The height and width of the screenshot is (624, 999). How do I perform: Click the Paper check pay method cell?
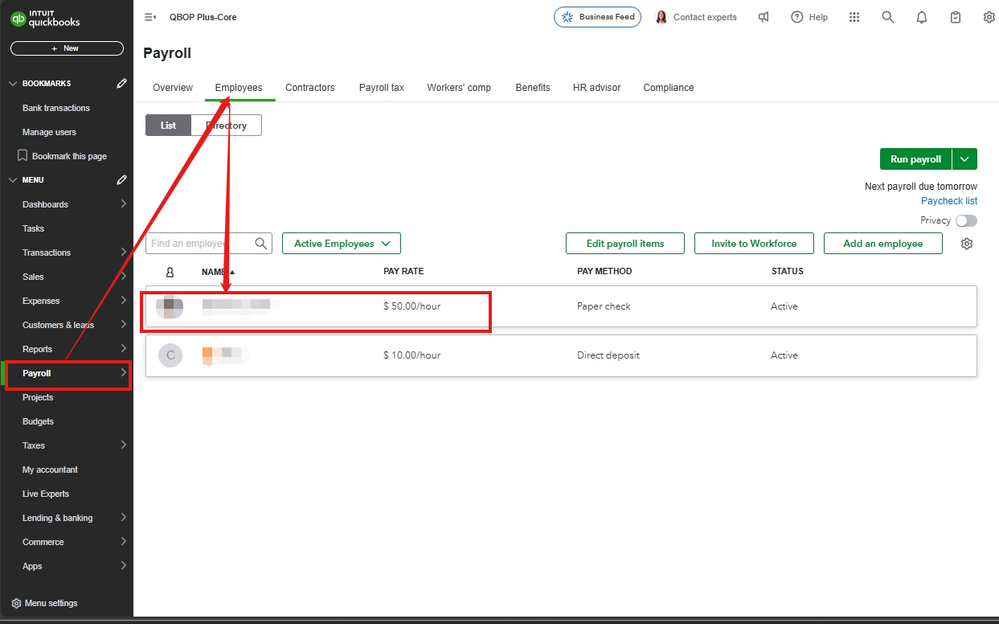(603, 307)
